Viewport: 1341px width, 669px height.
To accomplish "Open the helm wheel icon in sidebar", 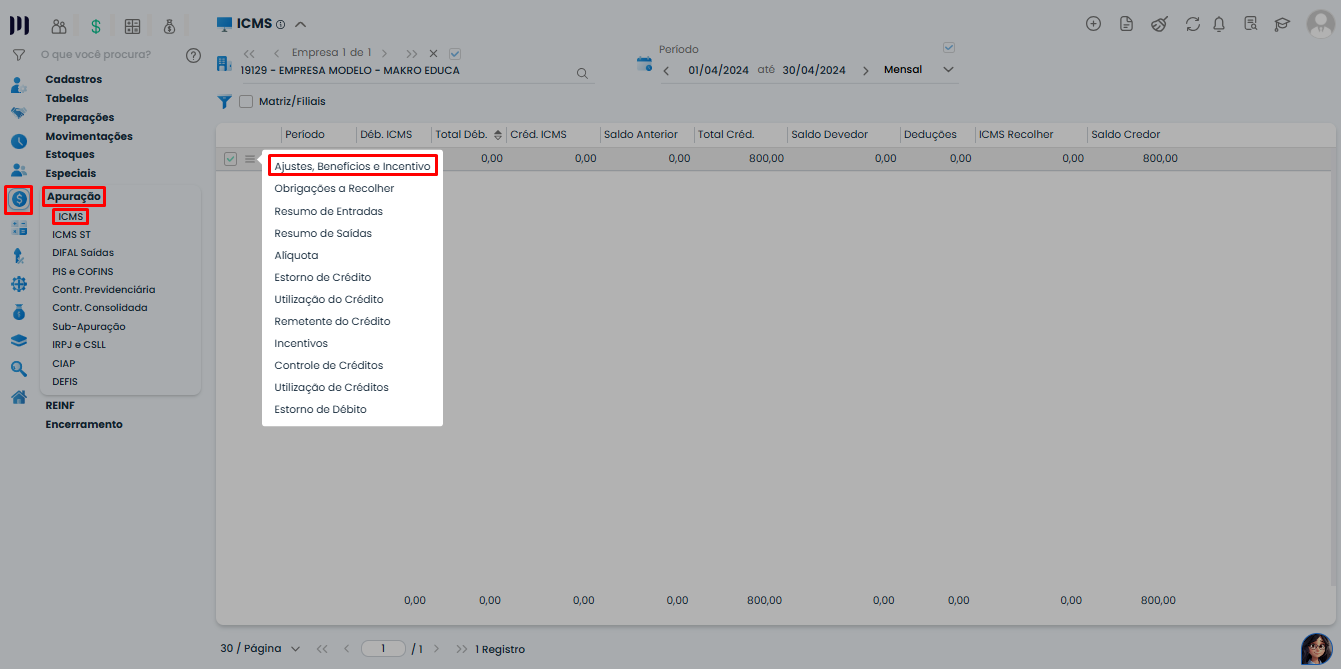I will point(18,284).
